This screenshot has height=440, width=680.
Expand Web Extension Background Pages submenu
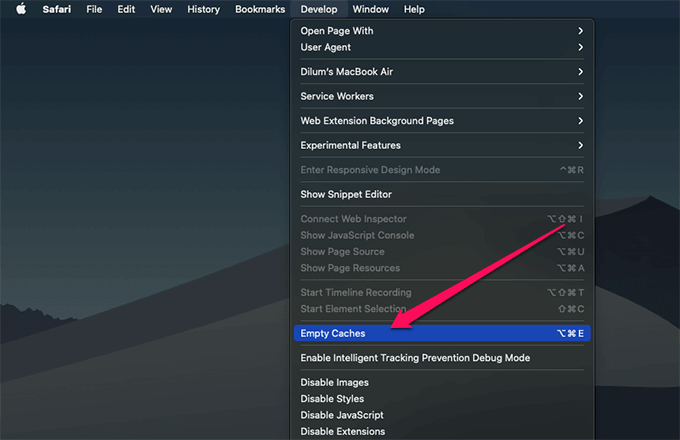[x=442, y=121]
